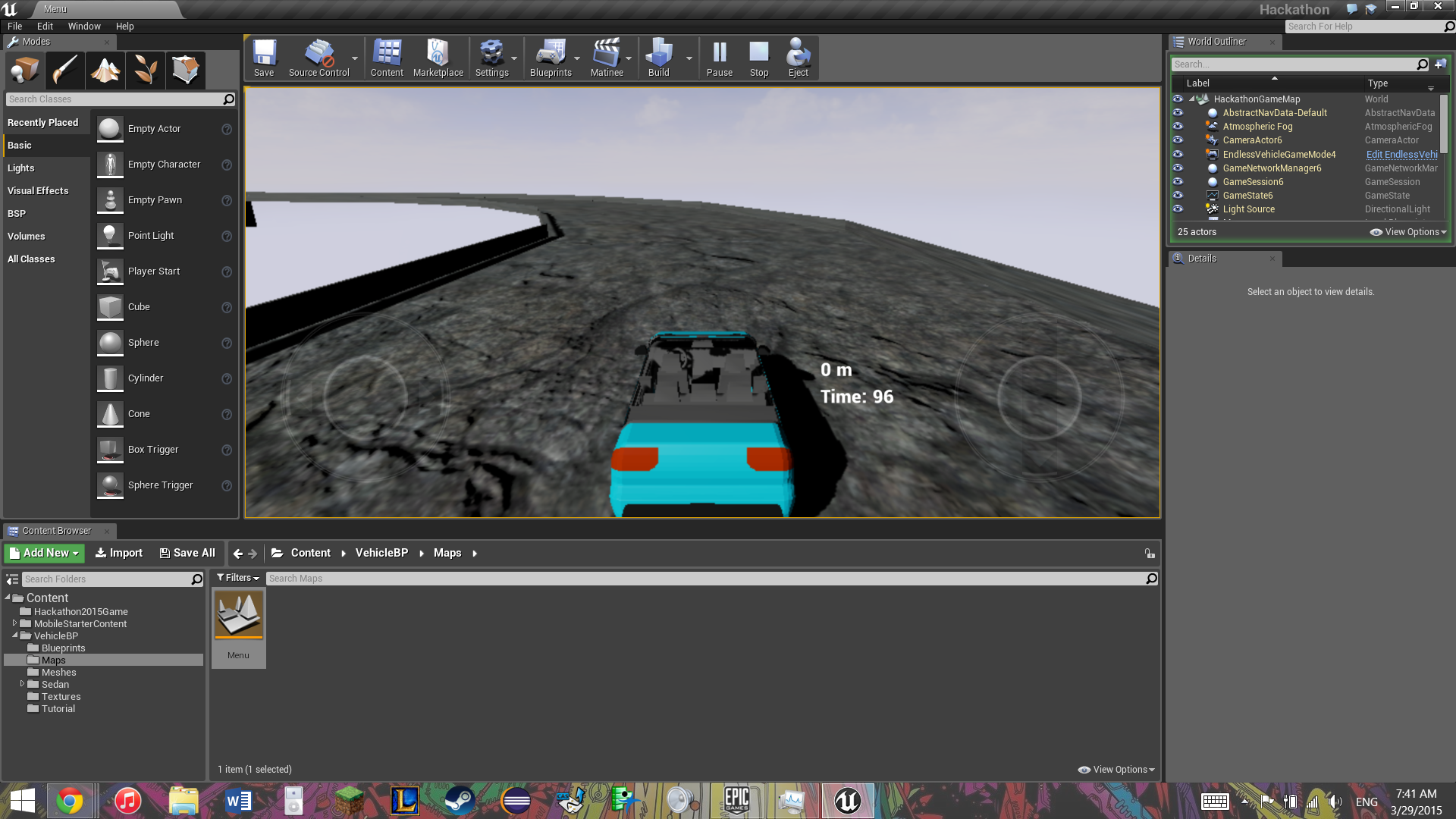This screenshot has height=819, width=1456.
Task: Click the Blueprints toolbar icon
Action: click(551, 58)
